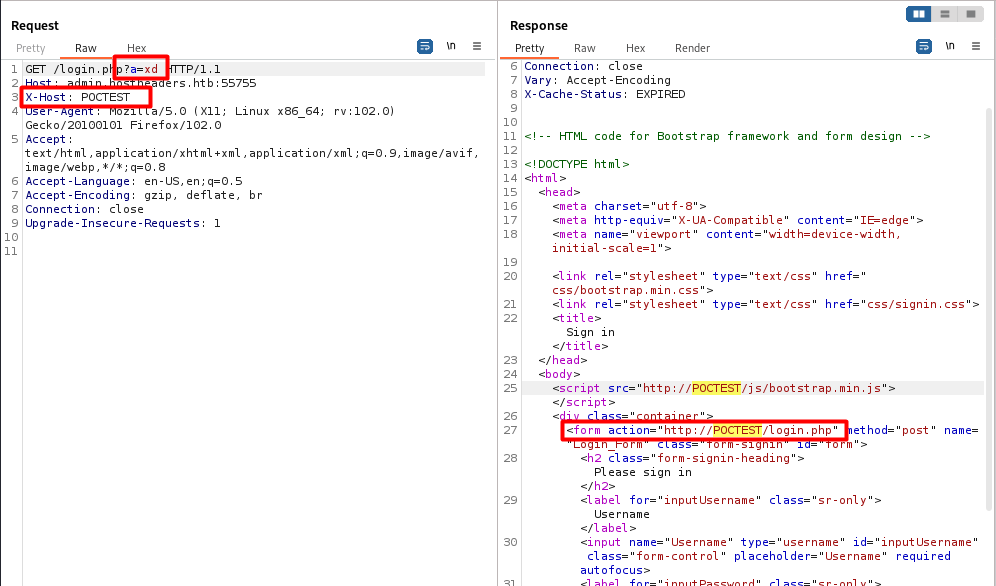Screen dimensions: 996x586
Task: Click the Host: admin.hostheaders.htb line
Action: 140,83
